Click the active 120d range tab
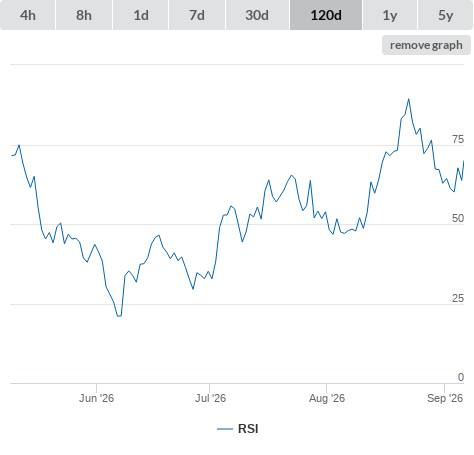 tap(326, 15)
